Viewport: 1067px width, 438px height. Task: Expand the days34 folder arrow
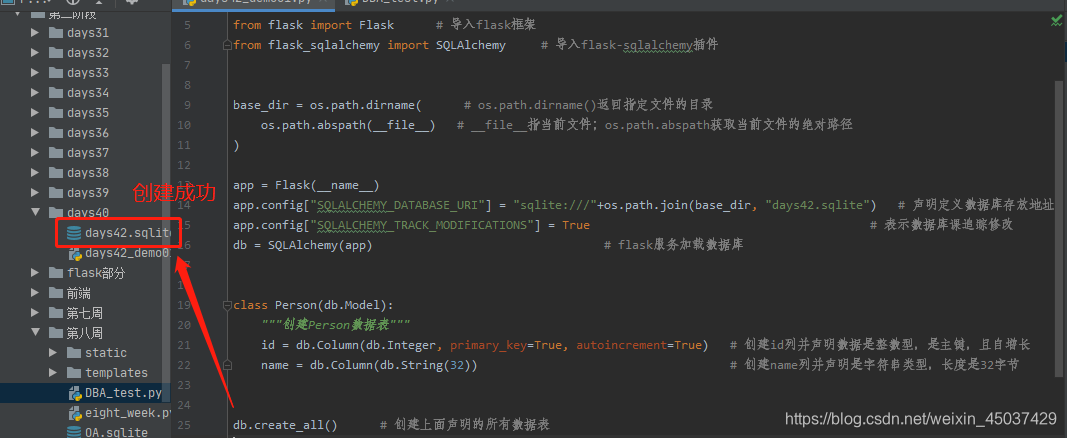(x=35, y=92)
